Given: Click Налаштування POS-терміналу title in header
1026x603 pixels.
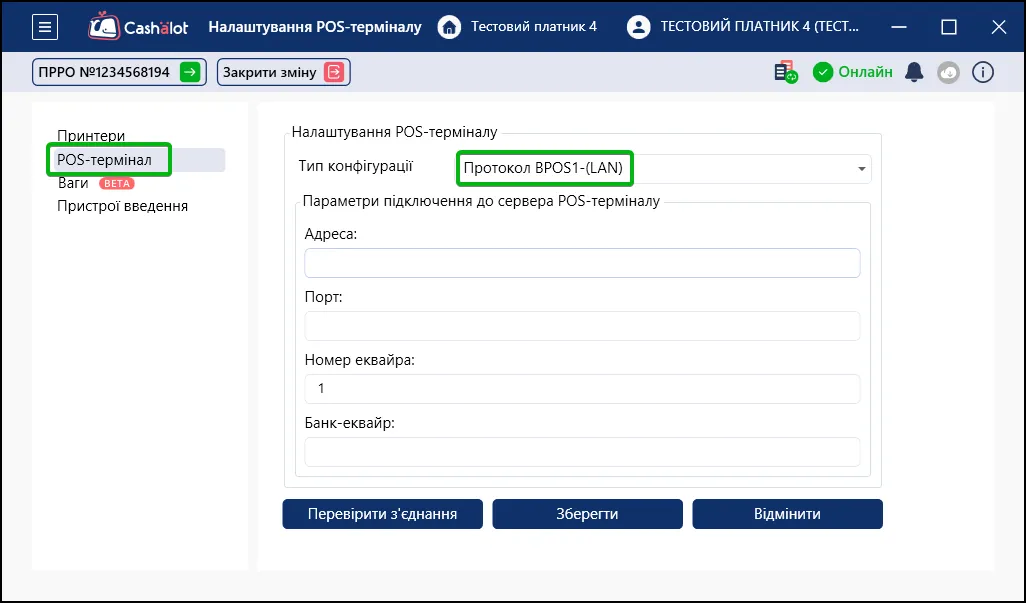Looking at the screenshot, I should click(x=315, y=27).
